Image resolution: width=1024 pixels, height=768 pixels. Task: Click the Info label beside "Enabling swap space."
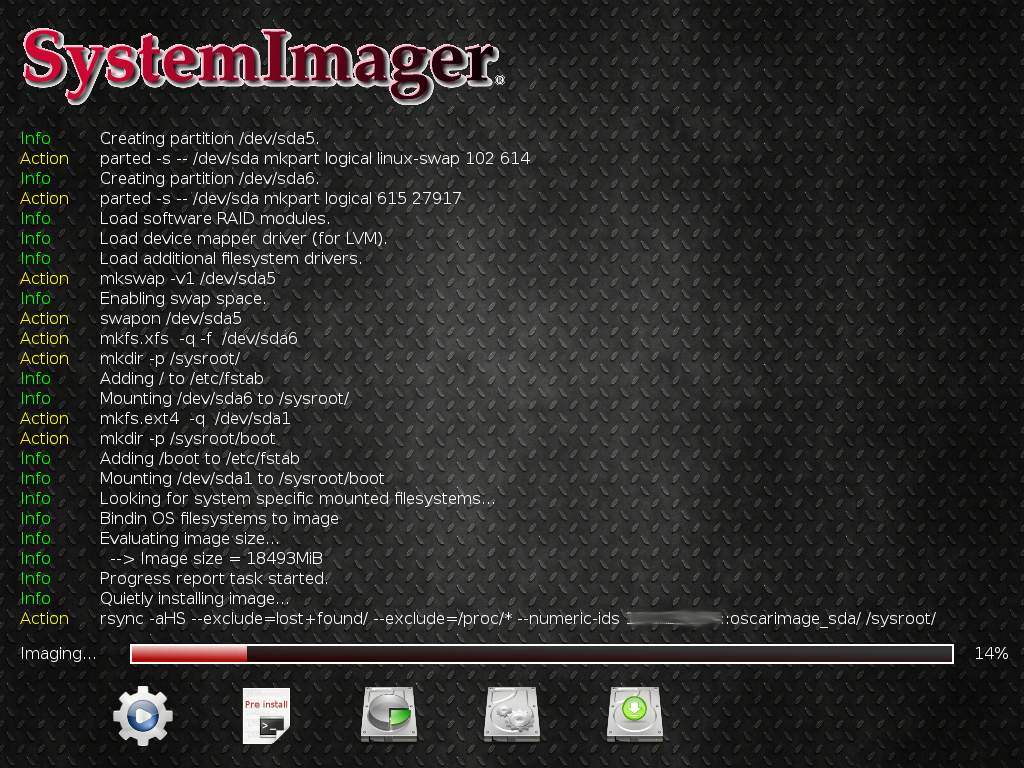pos(35,298)
